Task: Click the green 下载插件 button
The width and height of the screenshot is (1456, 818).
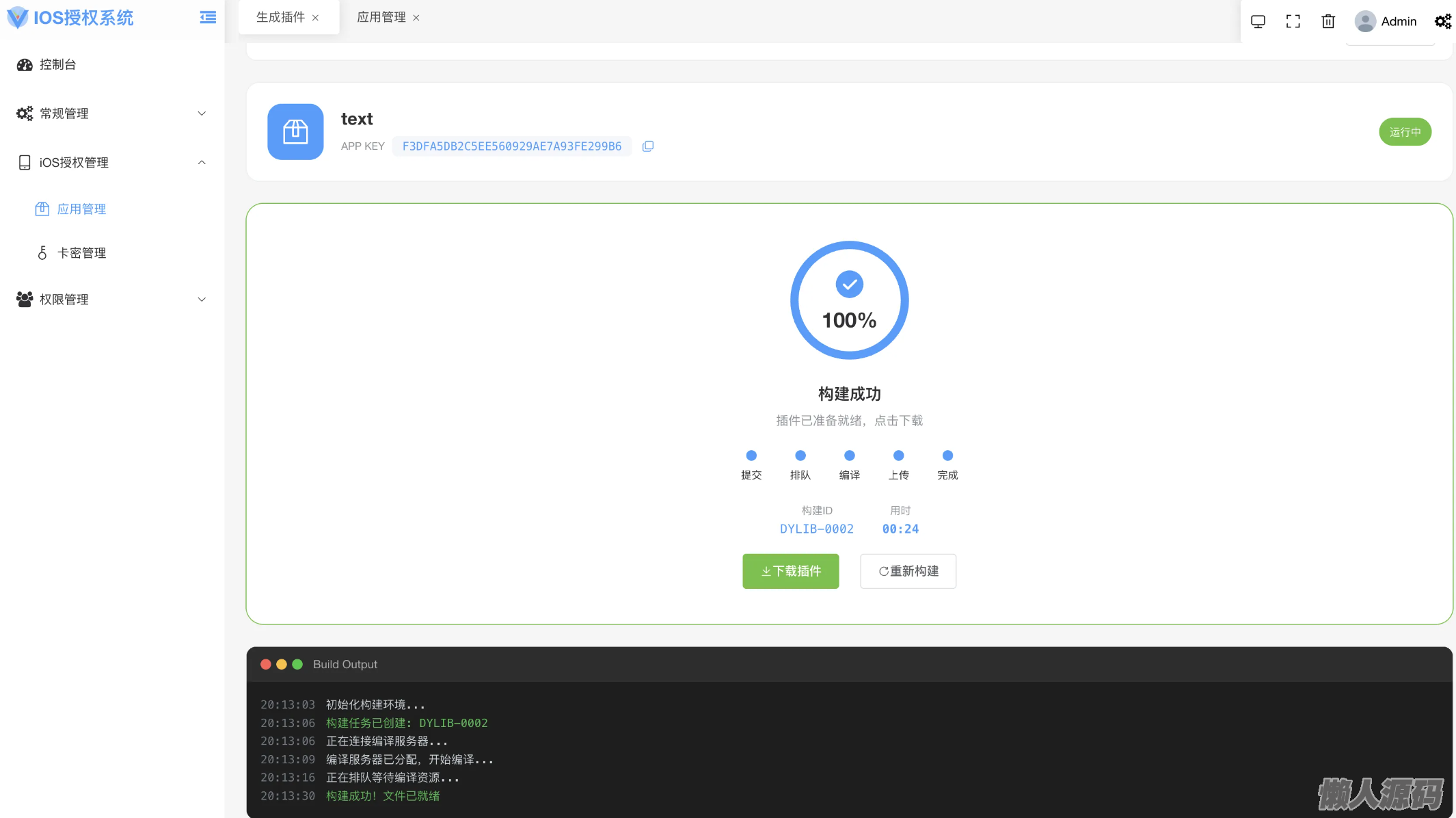Action: pyautogui.click(x=790, y=571)
